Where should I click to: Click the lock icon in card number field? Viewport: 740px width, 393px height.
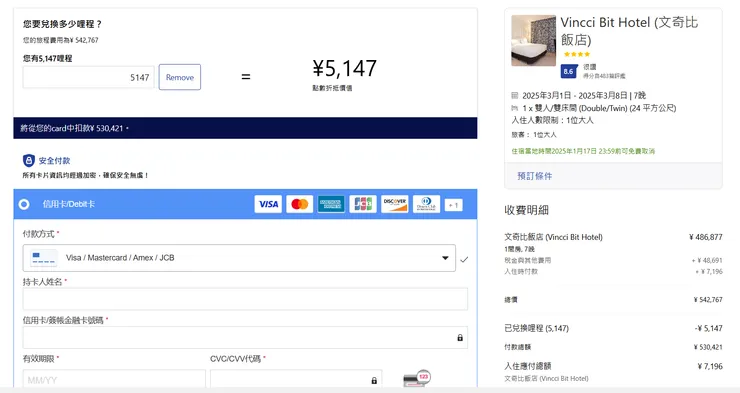coord(460,338)
